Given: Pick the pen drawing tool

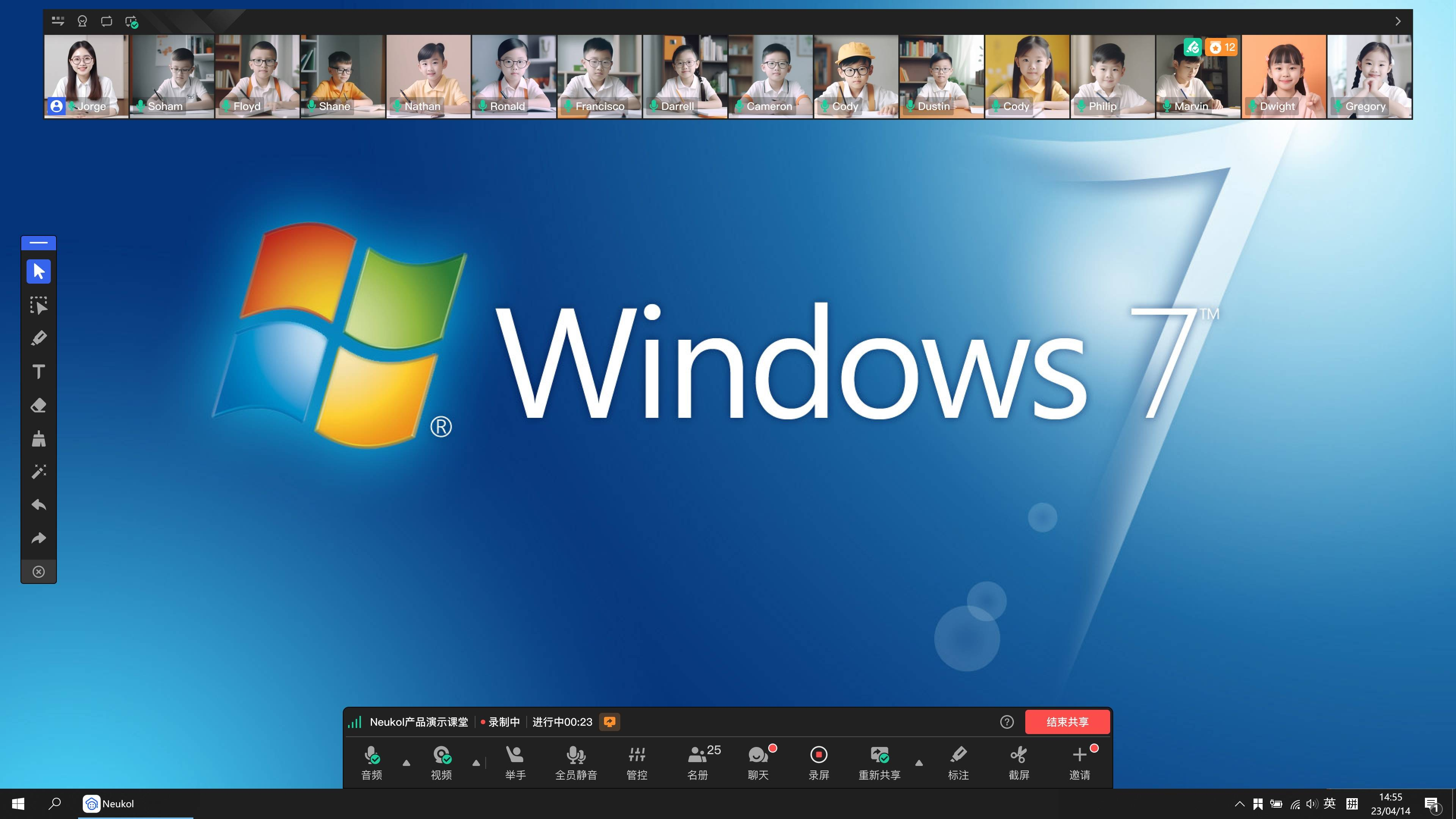Looking at the screenshot, I should click(x=38, y=338).
